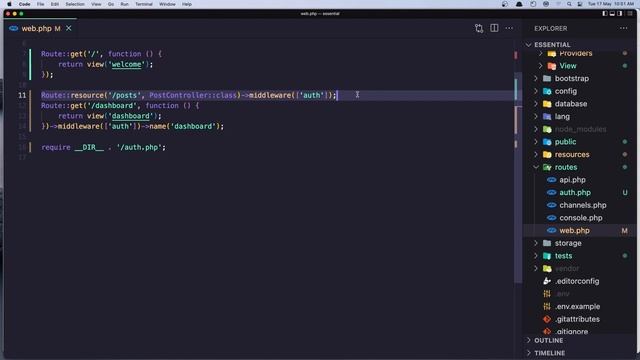Open the Selection menu
640x360 pixels.
coord(75,4)
